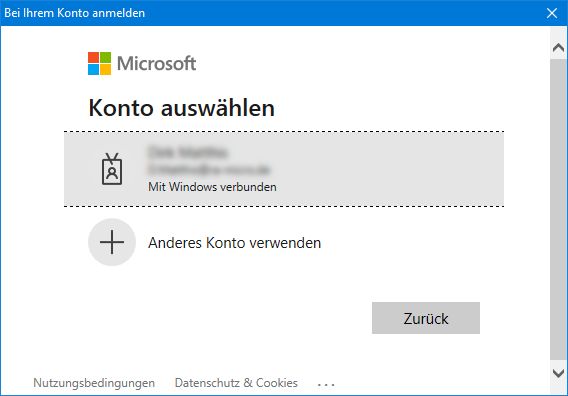Viewport: 568px width, 396px height.
Task: Click the Bei Ihrem Konto anmelden title bar
Action: tap(272, 13)
